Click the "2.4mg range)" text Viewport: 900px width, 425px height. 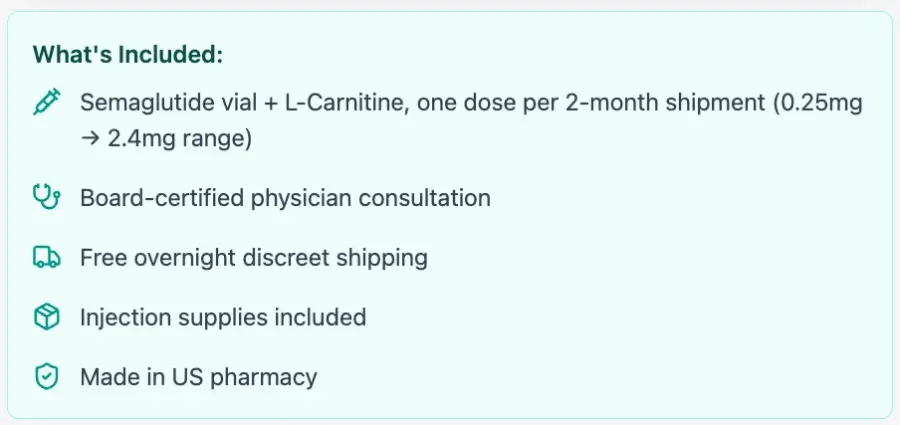coord(180,140)
